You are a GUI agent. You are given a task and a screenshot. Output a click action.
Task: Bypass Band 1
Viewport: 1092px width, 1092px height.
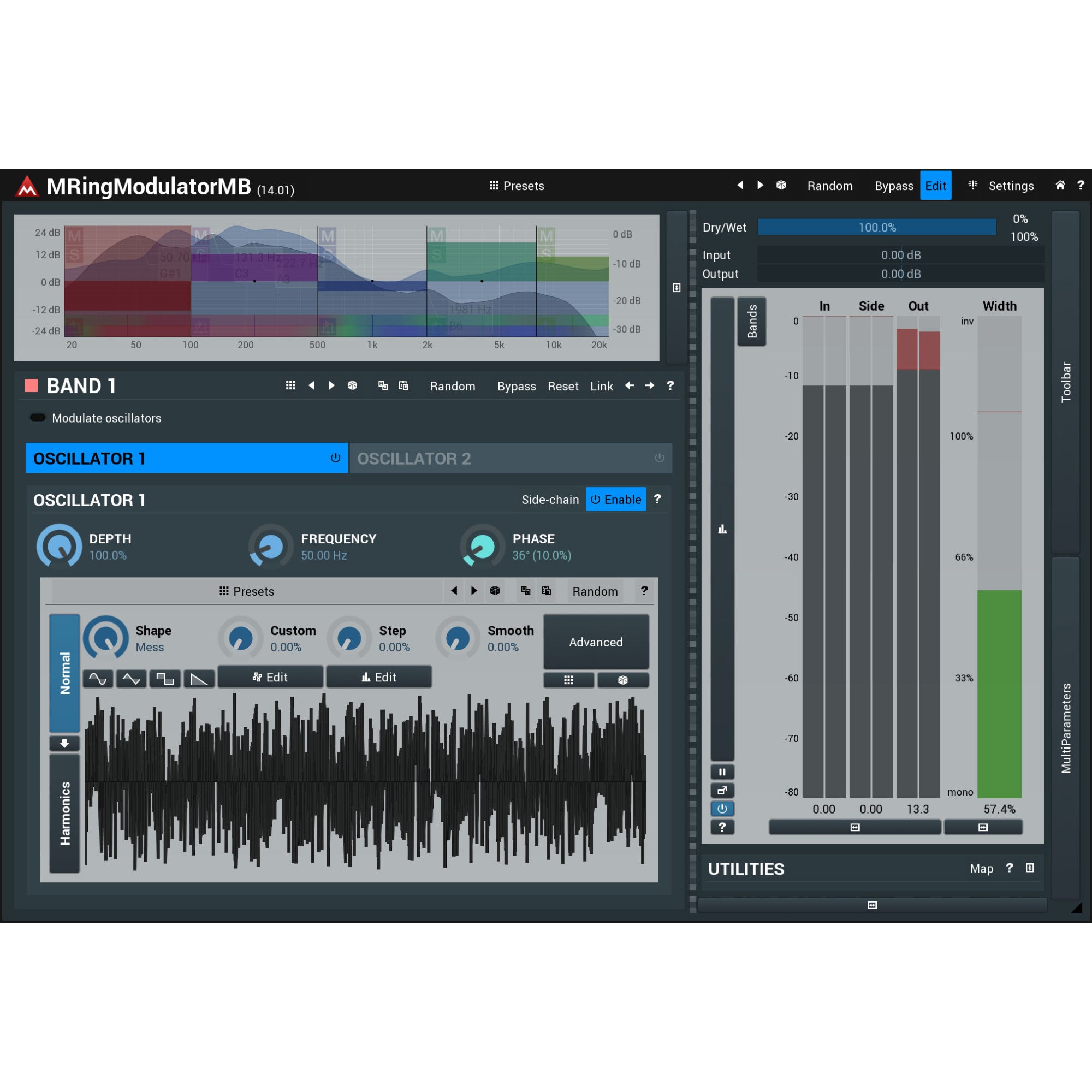tap(516, 386)
